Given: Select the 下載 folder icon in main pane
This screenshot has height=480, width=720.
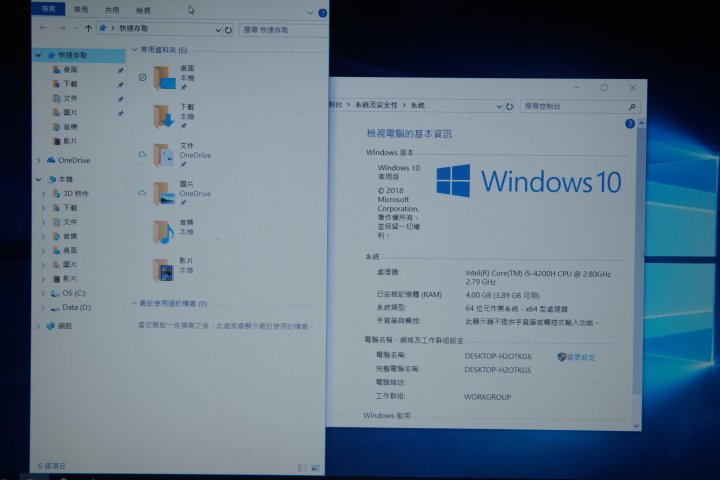Looking at the screenshot, I should tap(164, 116).
